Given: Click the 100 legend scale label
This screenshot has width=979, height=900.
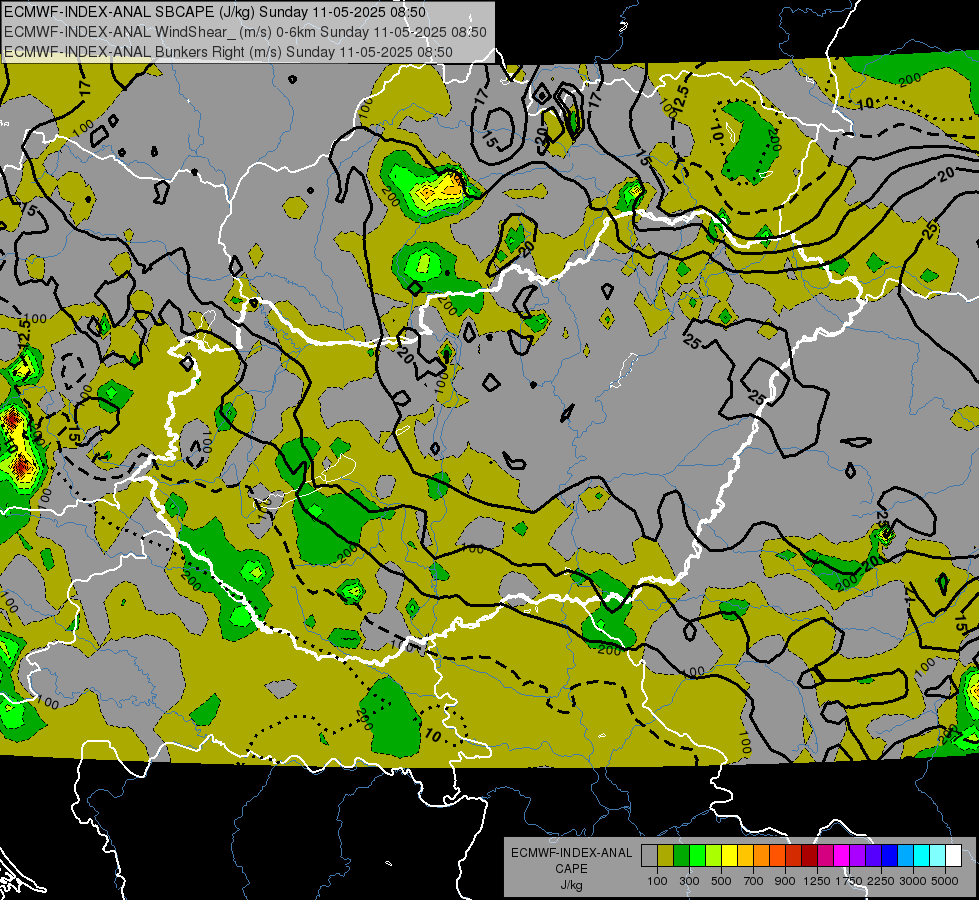Looking at the screenshot, I should coord(657,881).
